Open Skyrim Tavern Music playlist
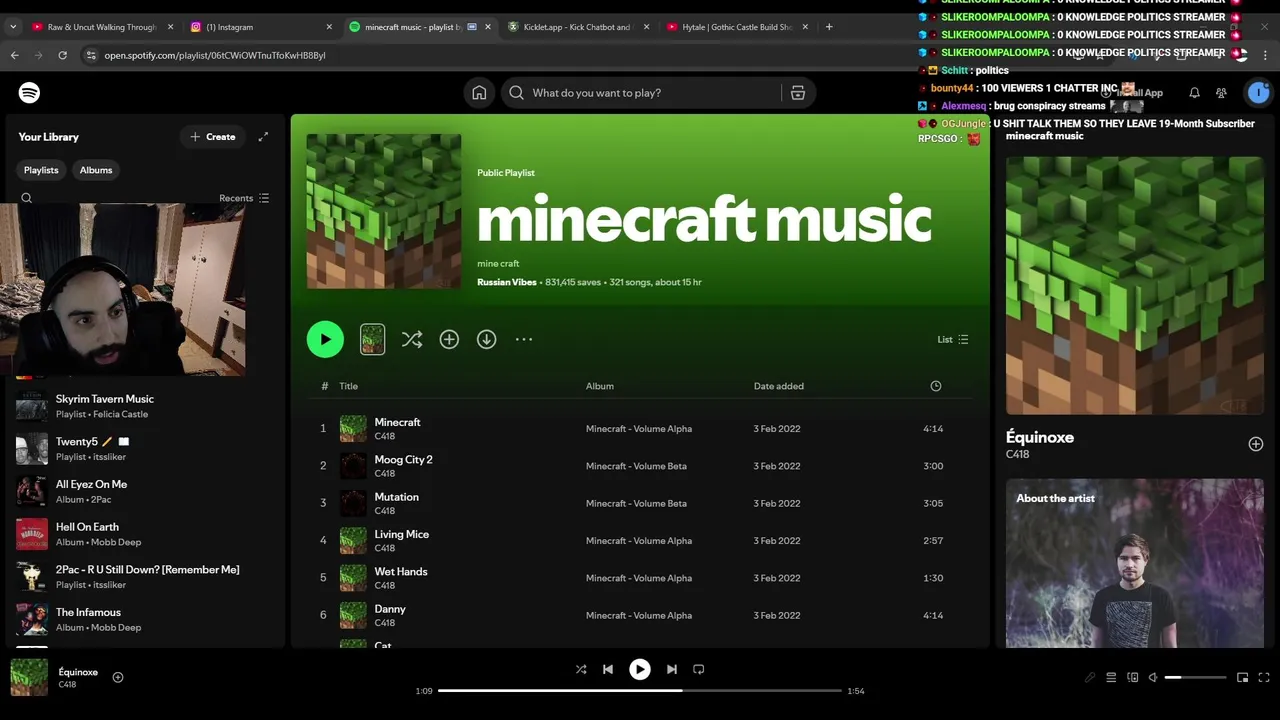 (145, 406)
